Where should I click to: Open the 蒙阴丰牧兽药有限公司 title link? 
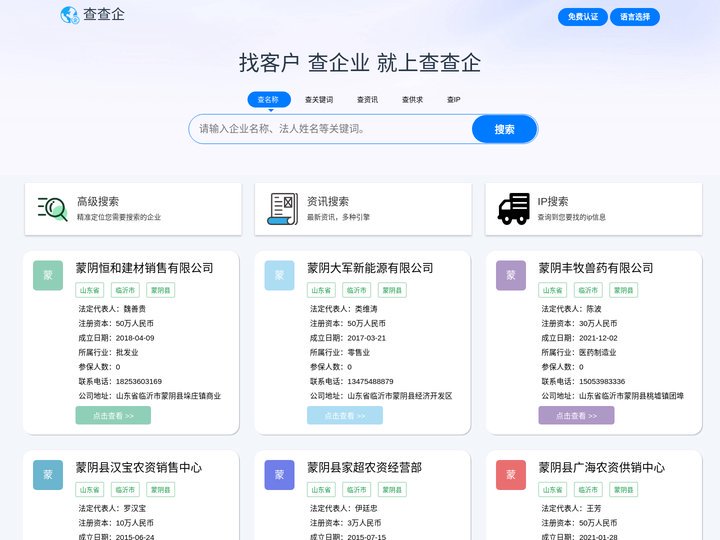click(596, 268)
